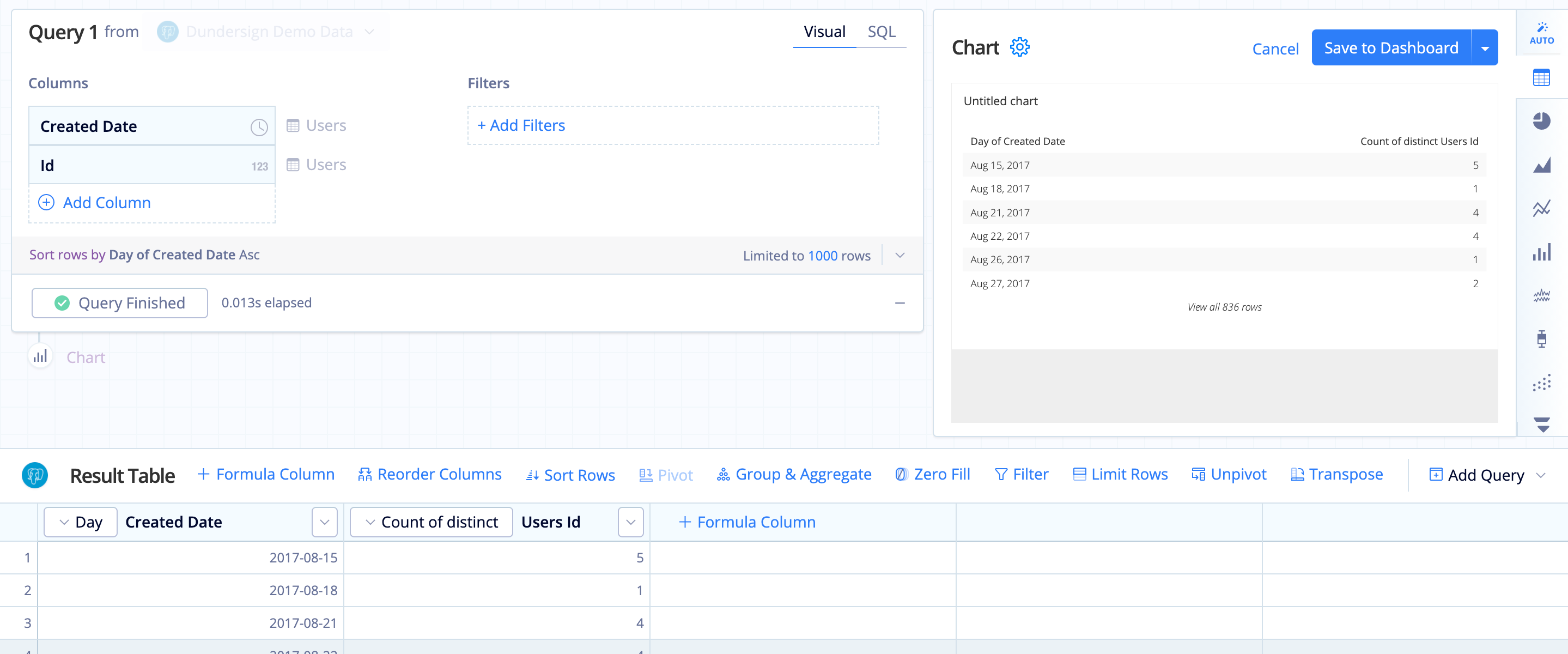Select the Auto chart type icon
The image size is (1568, 654).
(x=1541, y=33)
